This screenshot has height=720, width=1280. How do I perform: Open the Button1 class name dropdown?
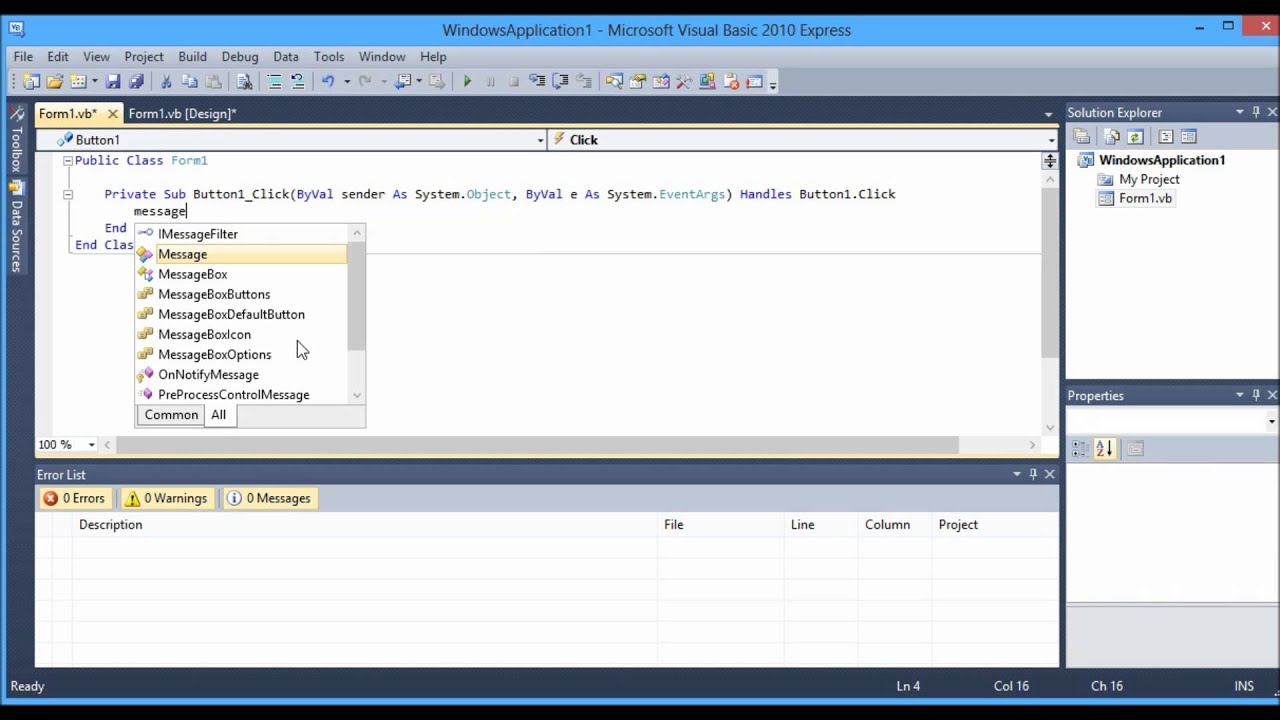coord(540,140)
